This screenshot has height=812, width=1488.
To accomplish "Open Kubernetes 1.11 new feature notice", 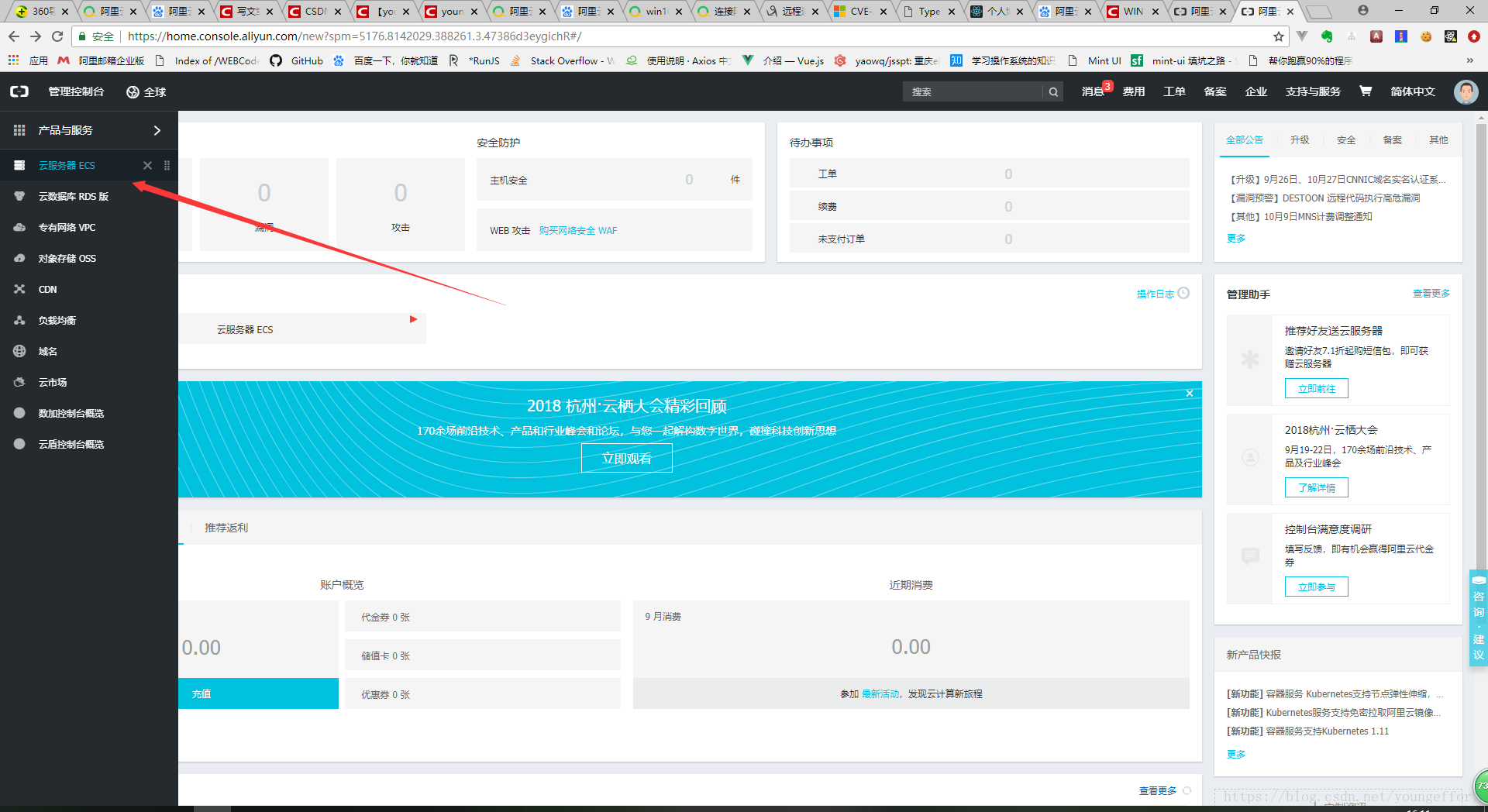I will pyautogui.click(x=1307, y=731).
